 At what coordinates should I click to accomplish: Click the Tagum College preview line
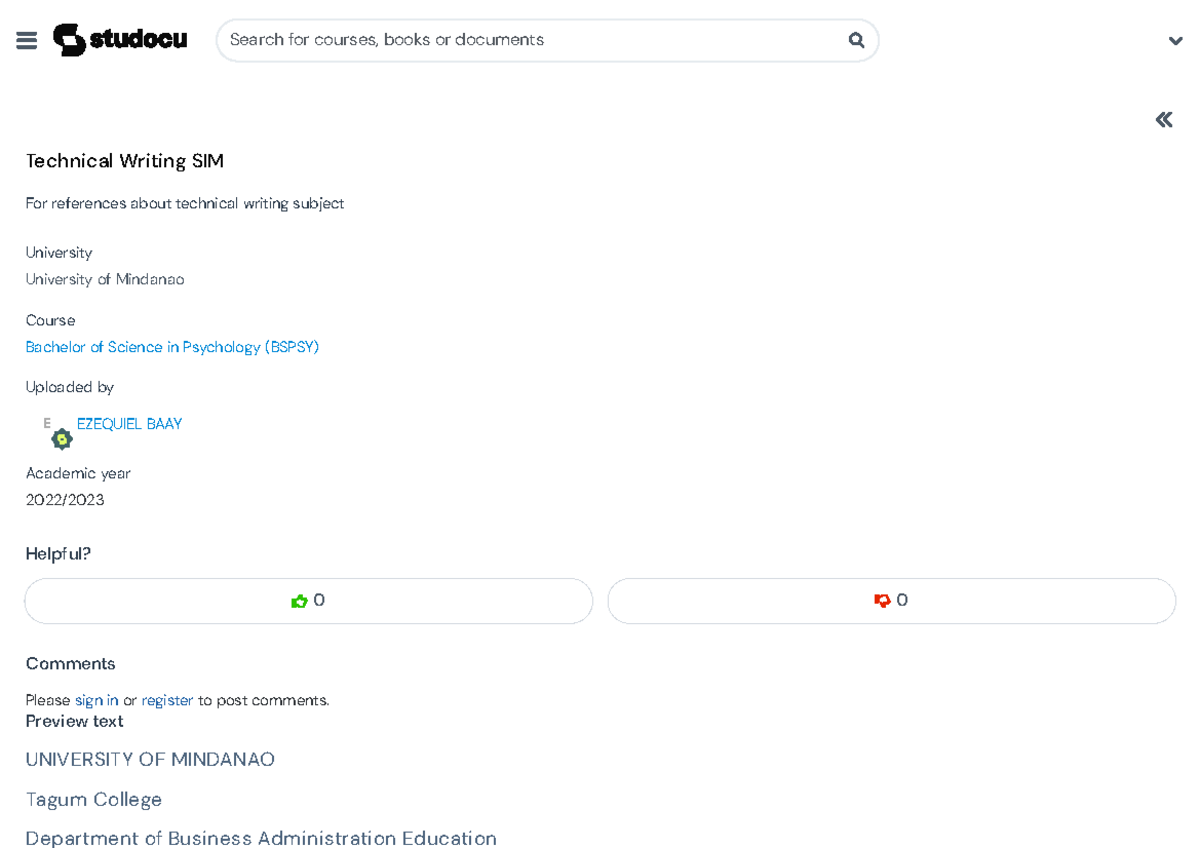coord(93,799)
